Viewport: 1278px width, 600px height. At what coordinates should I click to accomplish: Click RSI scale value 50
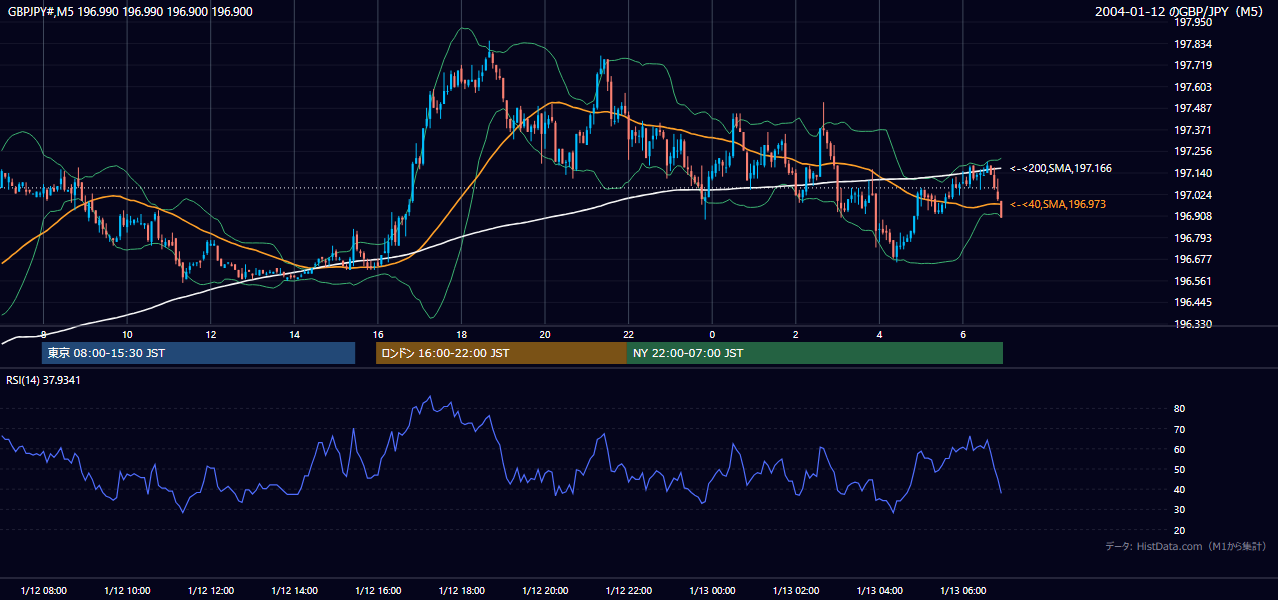1179,469
